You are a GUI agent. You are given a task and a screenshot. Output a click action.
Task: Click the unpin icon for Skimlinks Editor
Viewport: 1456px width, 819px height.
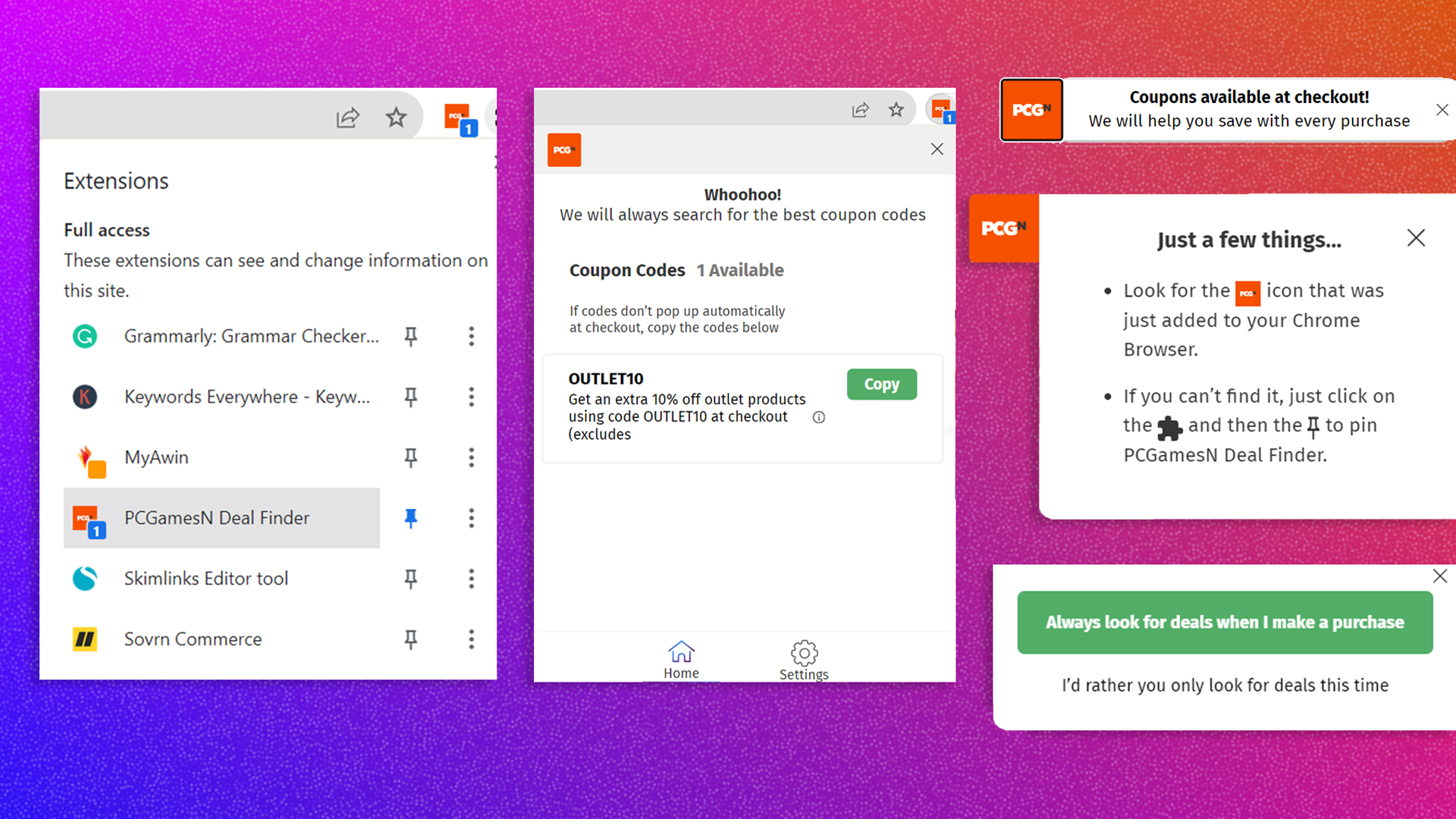[x=411, y=578]
